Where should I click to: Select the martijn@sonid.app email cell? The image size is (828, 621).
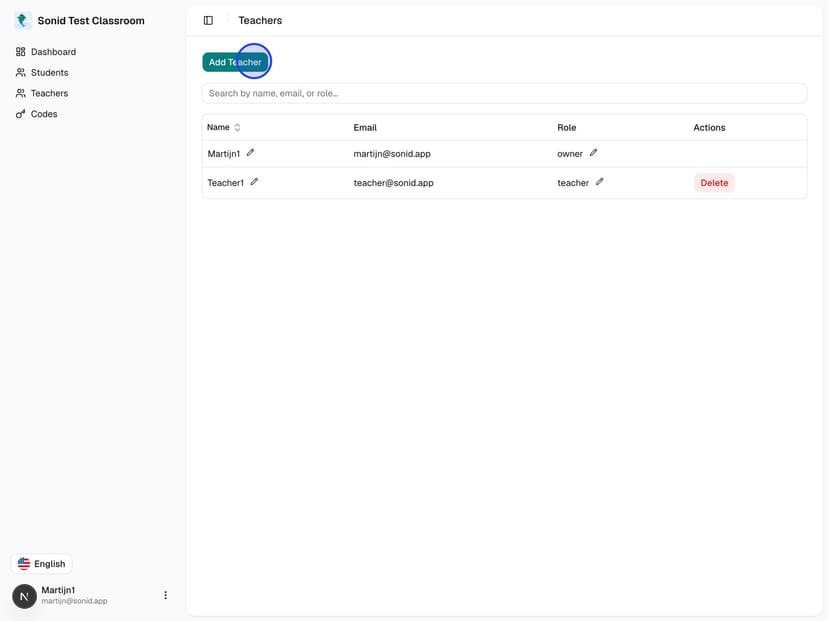[x=392, y=154]
